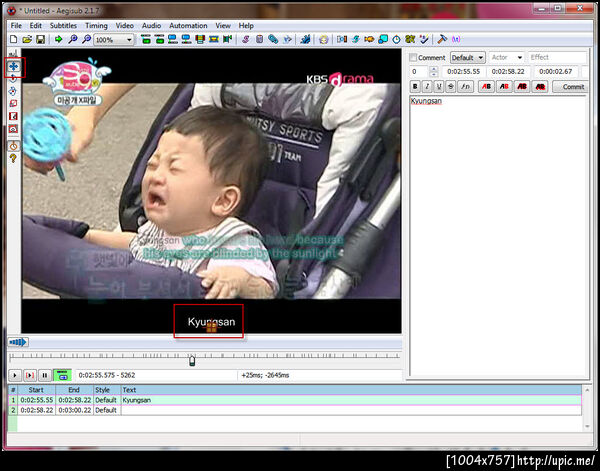Open the Help menu
The image size is (600, 471).
click(246, 26)
